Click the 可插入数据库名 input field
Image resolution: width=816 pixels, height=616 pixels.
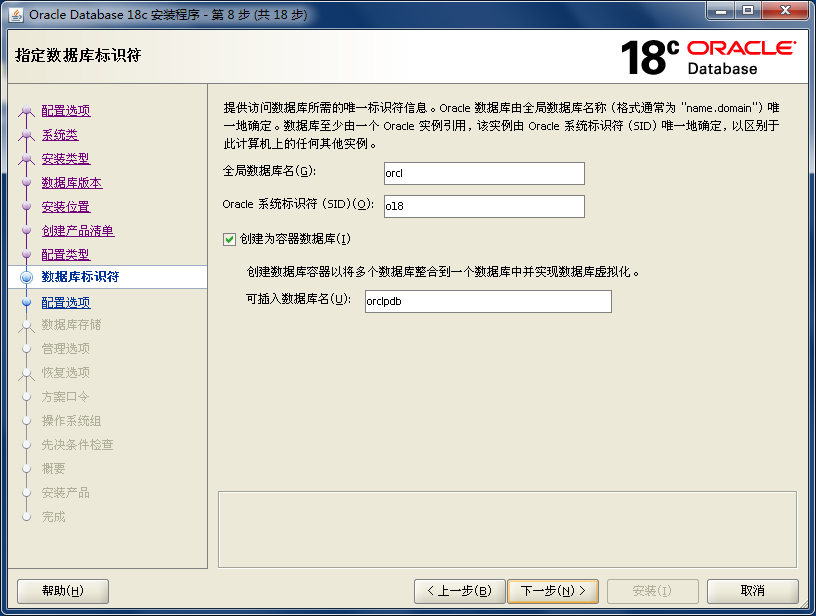point(488,301)
